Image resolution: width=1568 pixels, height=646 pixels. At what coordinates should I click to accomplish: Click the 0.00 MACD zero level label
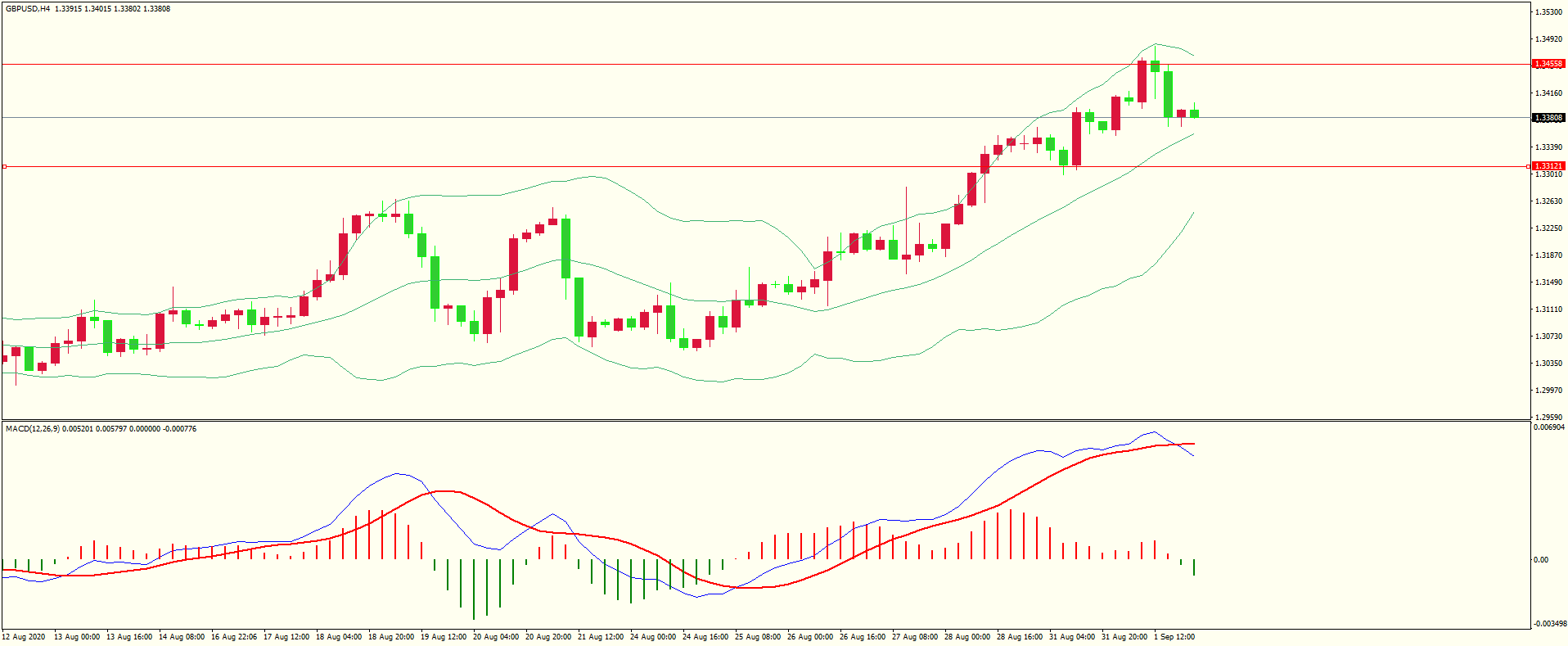pyautogui.click(x=1541, y=560)
